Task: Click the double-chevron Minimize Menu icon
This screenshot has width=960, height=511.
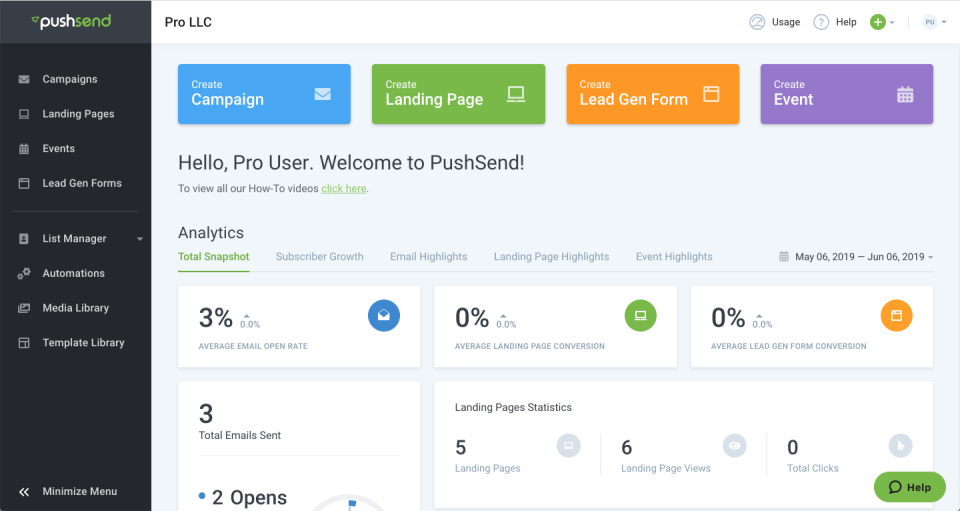Action: 24,491
